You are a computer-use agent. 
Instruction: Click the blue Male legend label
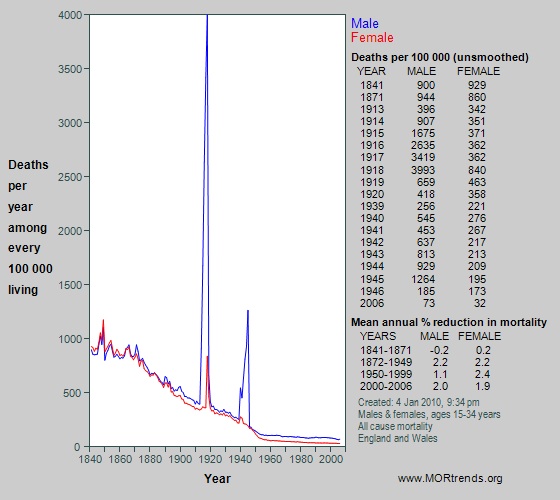click(x=365, y=24)
